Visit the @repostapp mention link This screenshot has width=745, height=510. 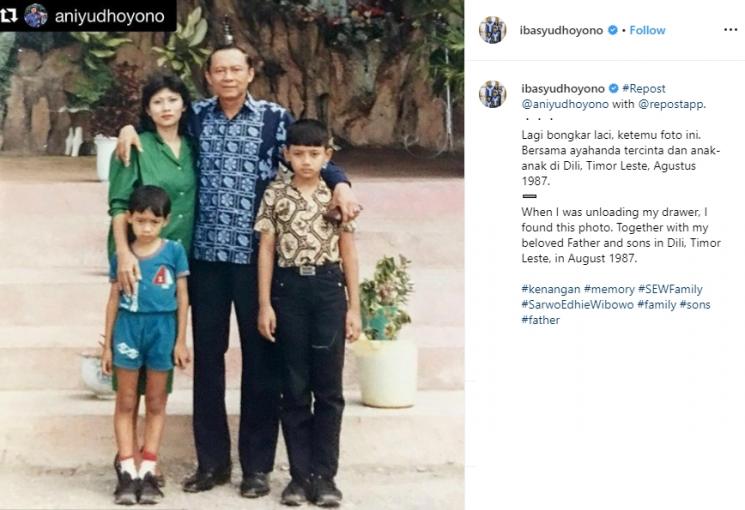click(671, 104)
